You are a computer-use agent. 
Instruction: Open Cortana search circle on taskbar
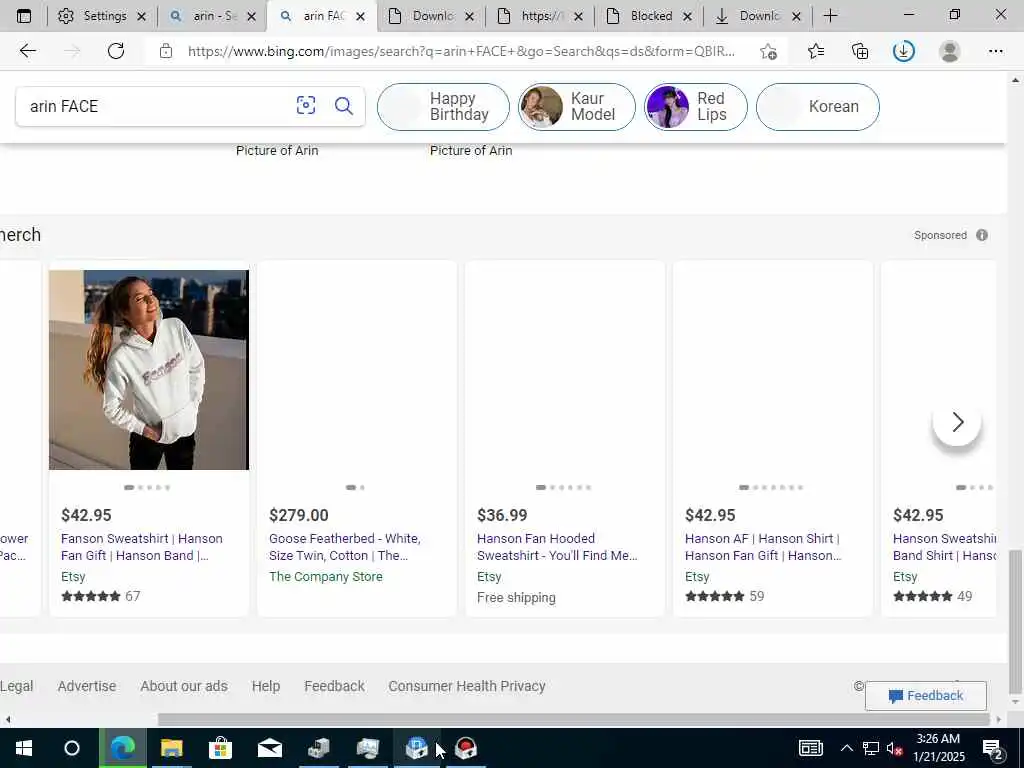tap(72, 748)
